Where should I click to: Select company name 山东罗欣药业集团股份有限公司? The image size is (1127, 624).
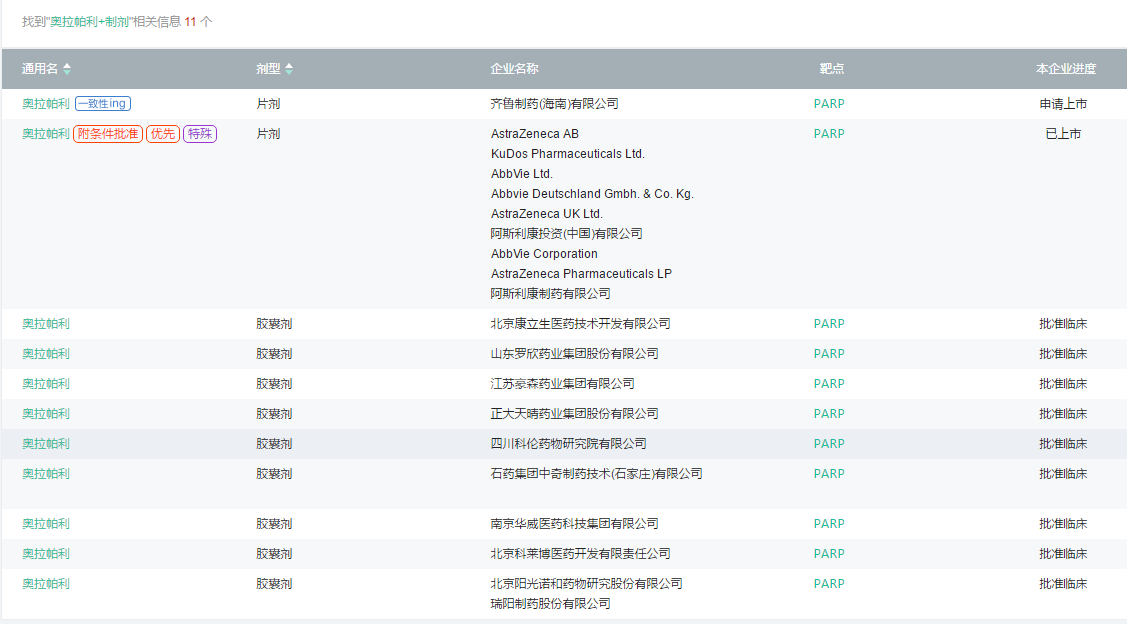(574, 354)
